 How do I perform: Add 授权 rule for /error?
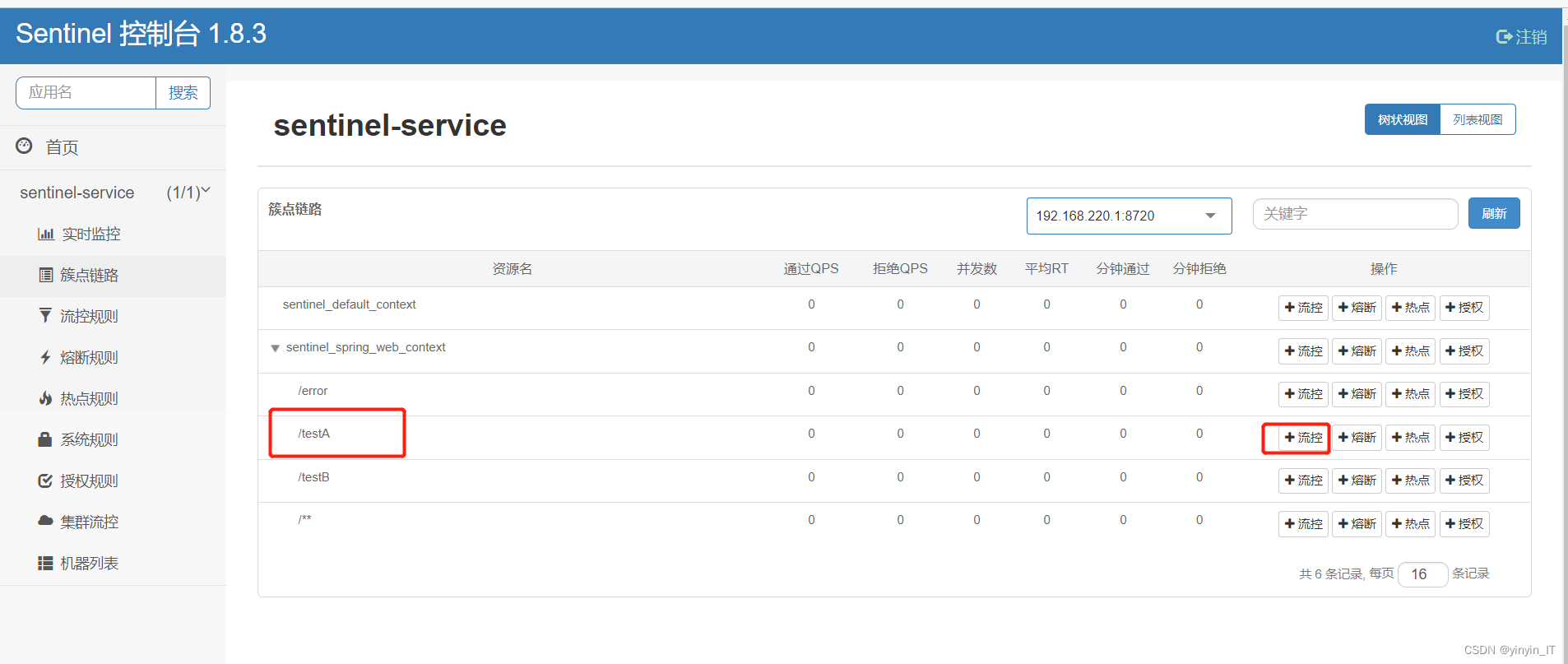click(1464, 394)
